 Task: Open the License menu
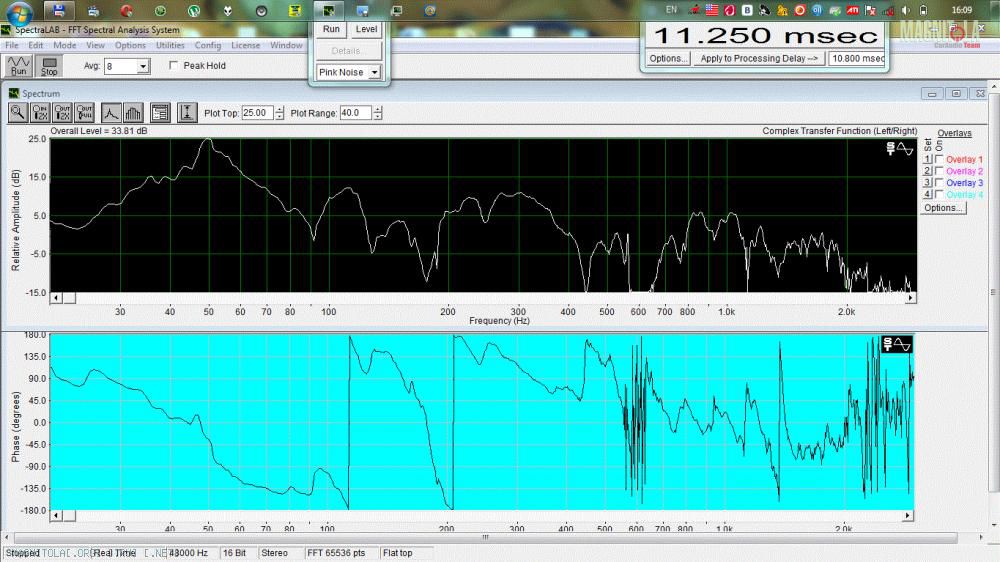[x=246, y=45]
